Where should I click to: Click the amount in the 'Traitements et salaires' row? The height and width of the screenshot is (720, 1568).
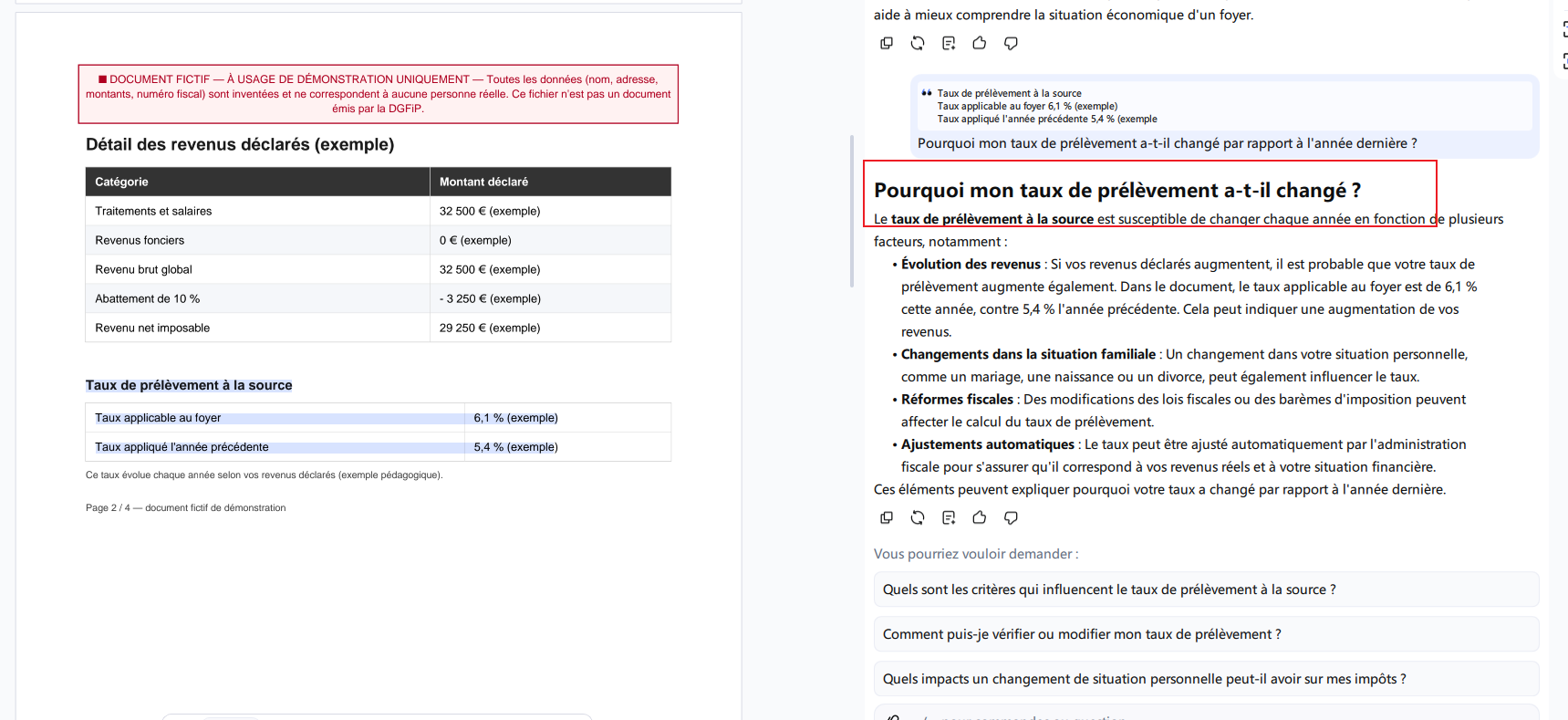click(550, 211)
